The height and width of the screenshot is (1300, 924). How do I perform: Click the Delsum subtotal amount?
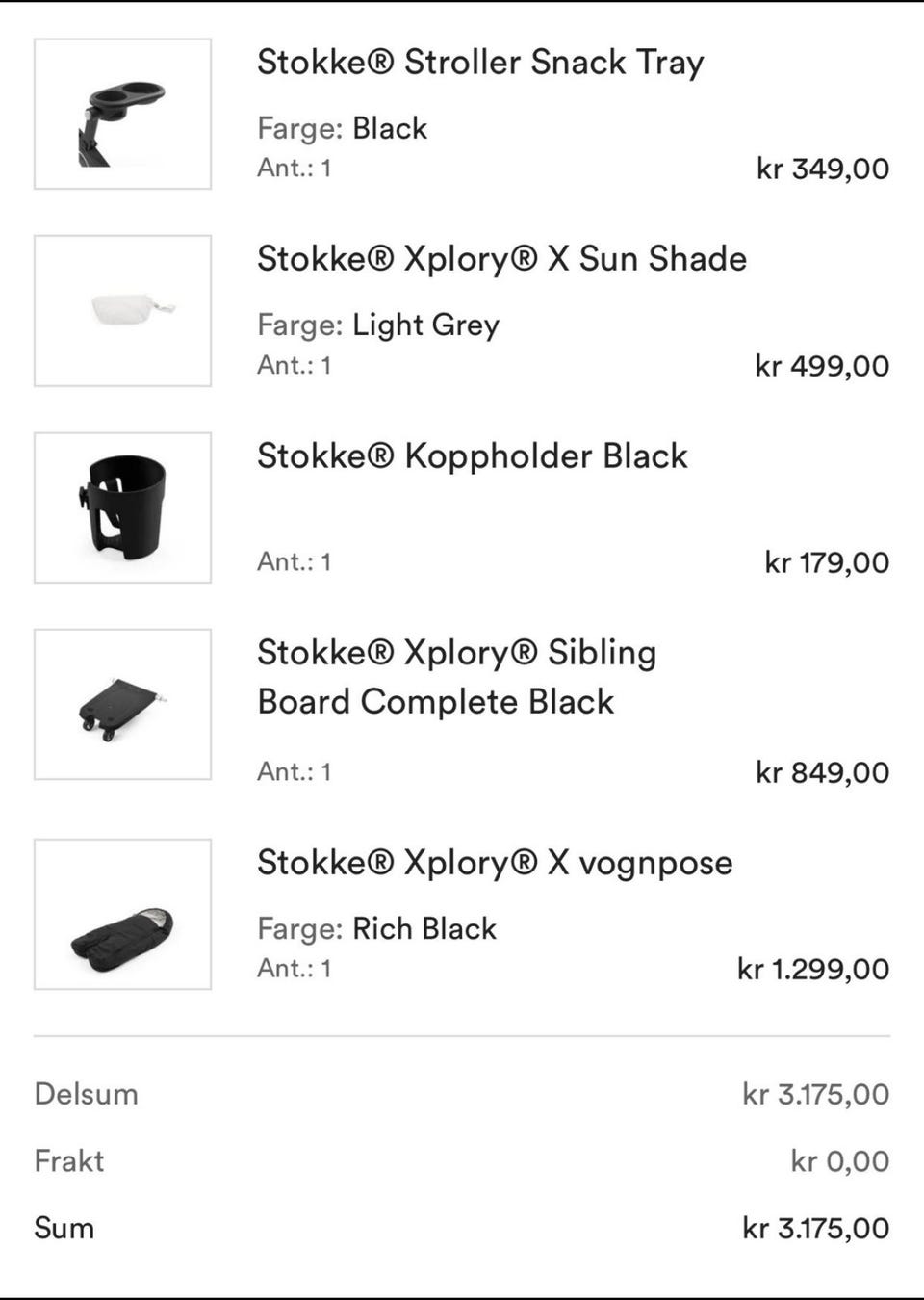coord(815,1095)
